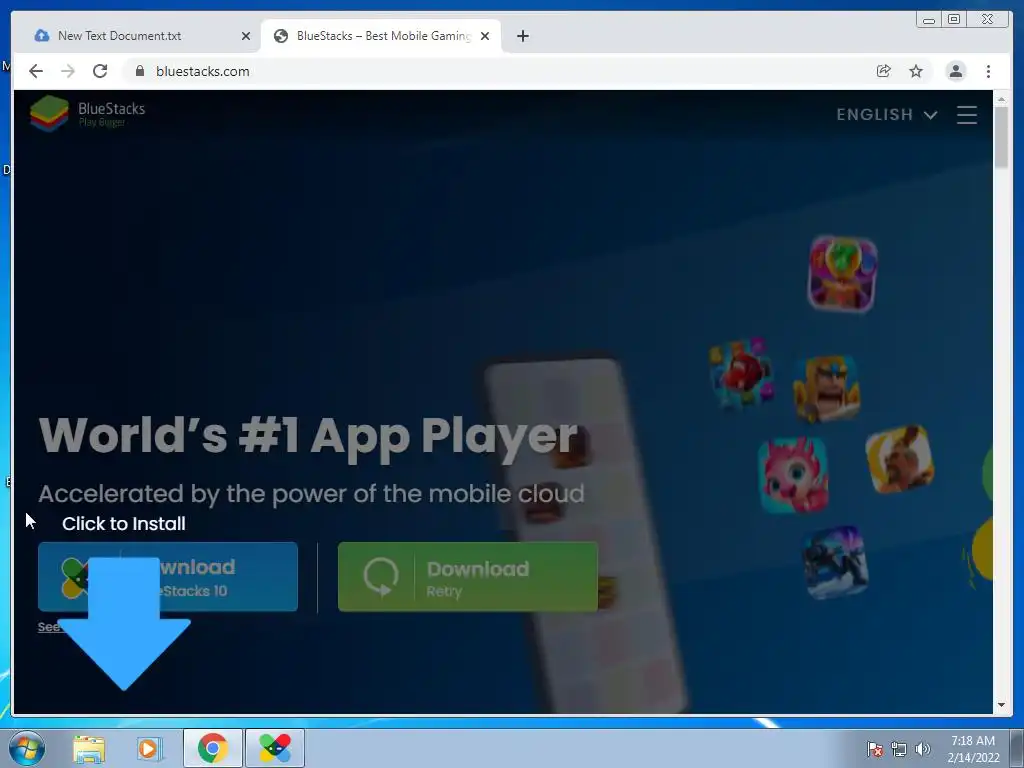The width and height of the screenshot is (1024, 768).
Task: Minimize the Chrome window
Action: coord(929,20)
